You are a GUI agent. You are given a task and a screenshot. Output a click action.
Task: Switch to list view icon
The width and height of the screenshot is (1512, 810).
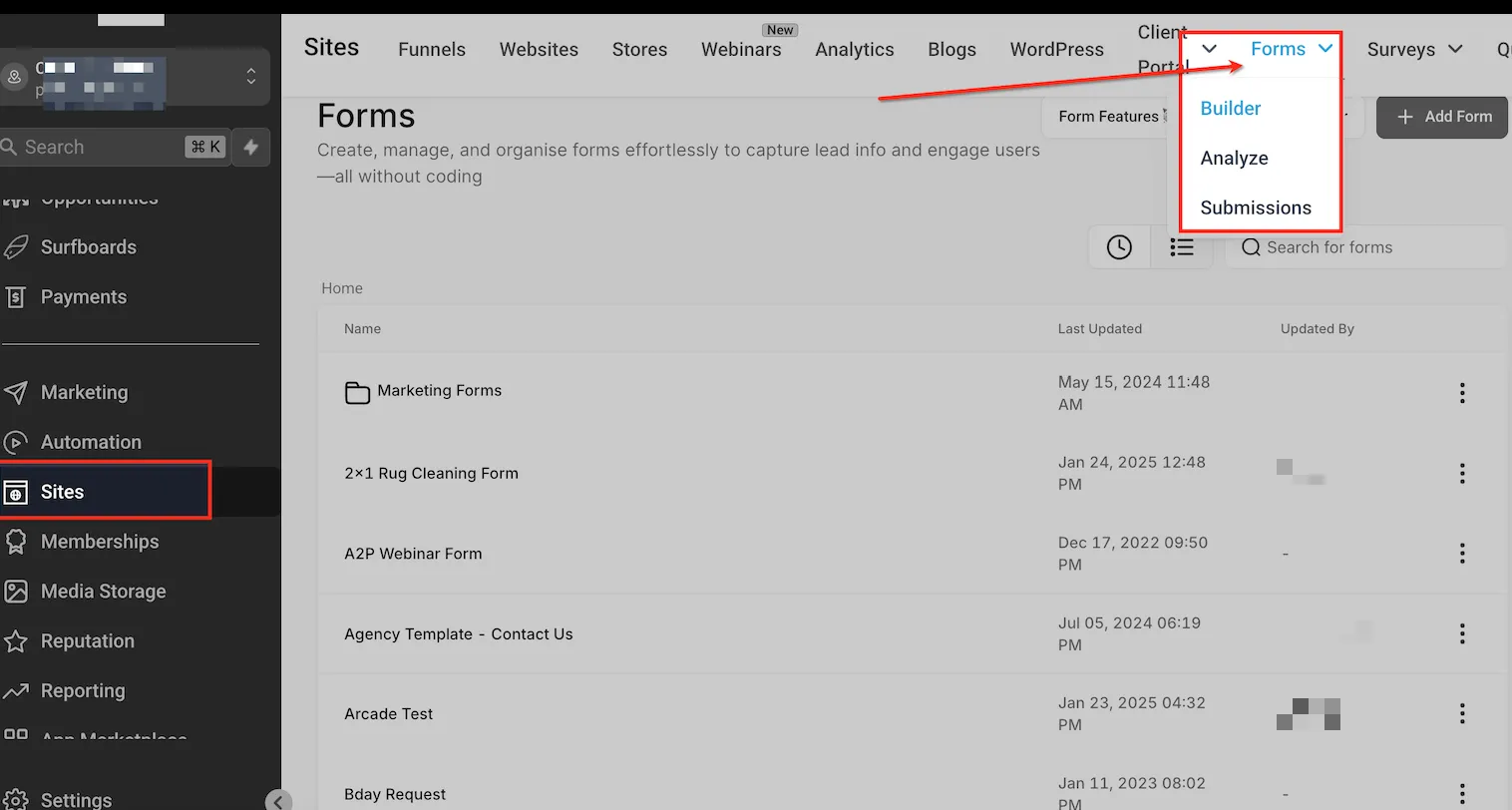[x=1182, y=247]
